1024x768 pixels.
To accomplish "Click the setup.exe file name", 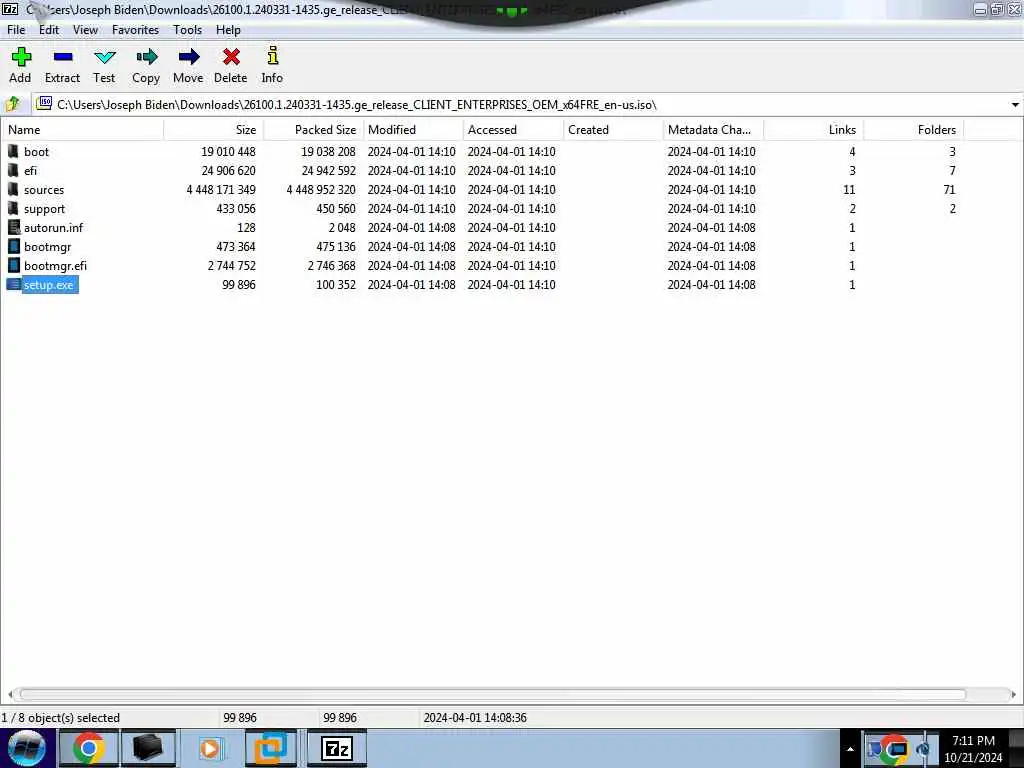I will point(49,285).
